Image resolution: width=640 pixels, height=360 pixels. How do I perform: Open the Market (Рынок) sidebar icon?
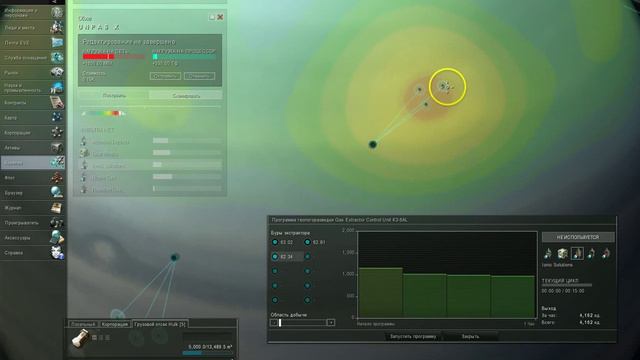[x=57, y=73]
